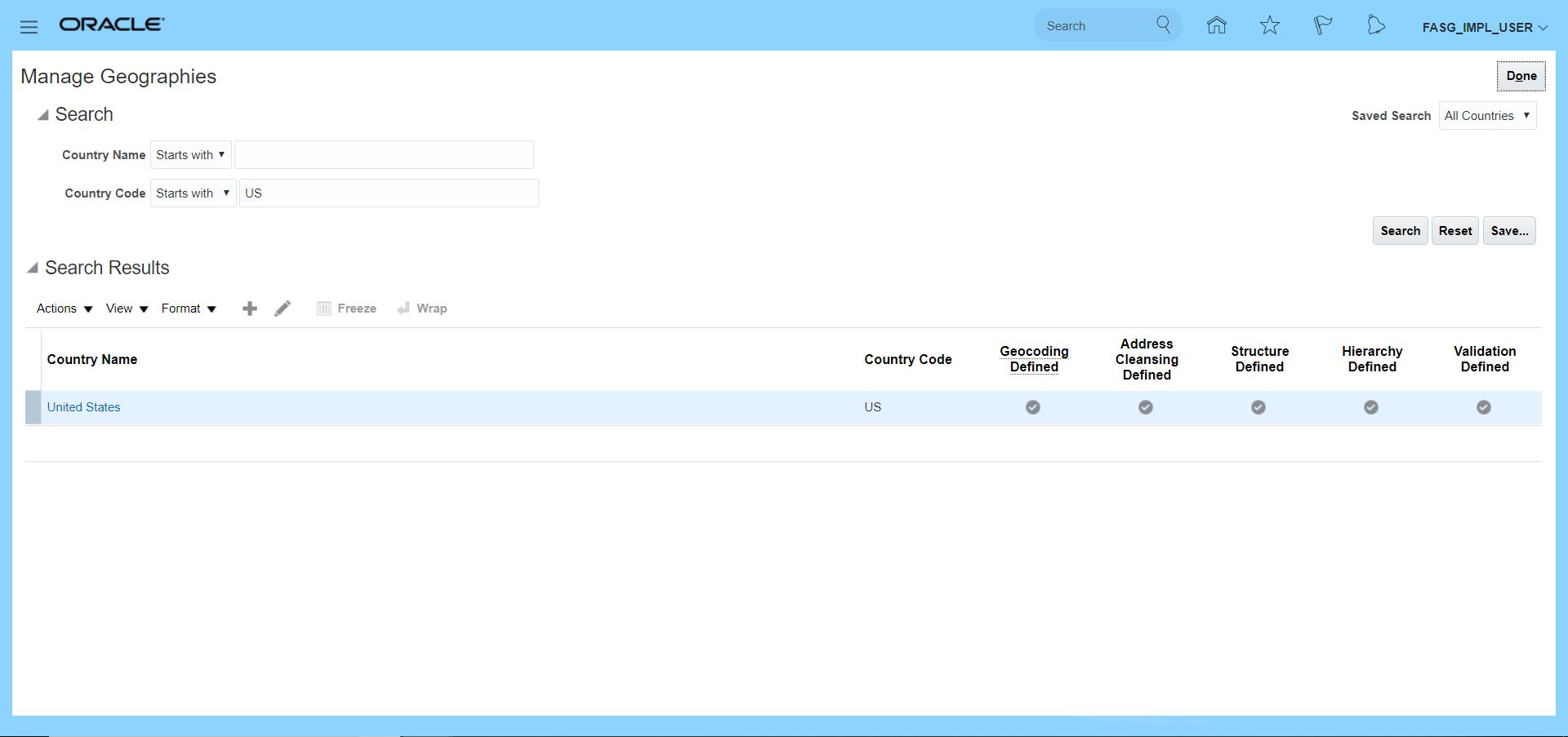The height and width of the screenshot is (737, 1568).
Task: Open the Format menu
Action: [188, 309]
